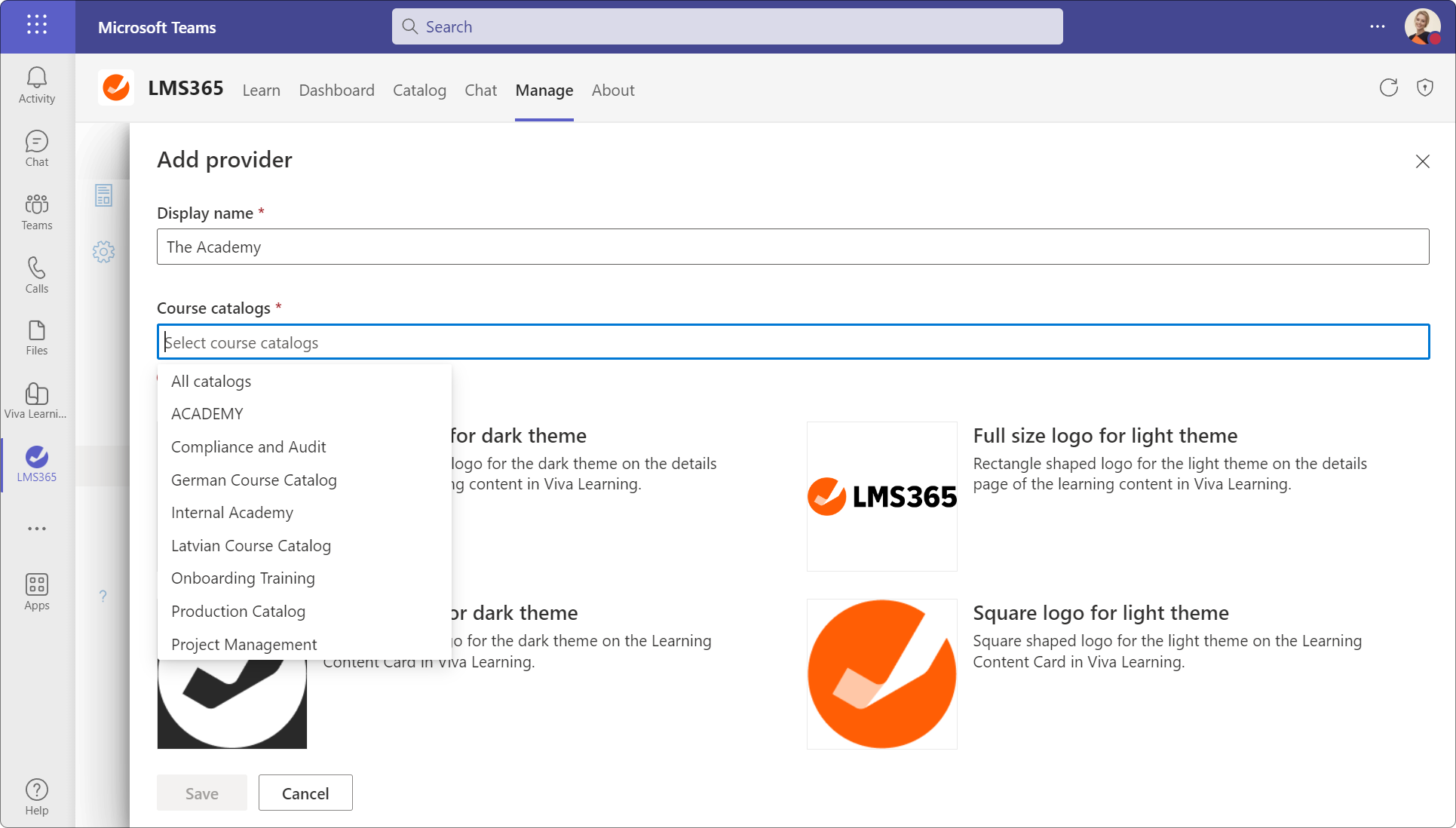The height and width of the screenshot is (828, 1456).
Task: Select the Manage tab
Action: point(544,90)
